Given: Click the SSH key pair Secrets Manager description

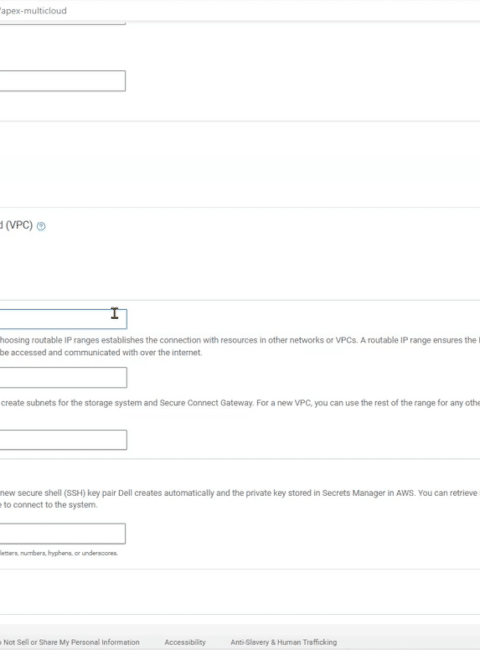Looking at the screenshot, I should pyautogui.click(x=240, y=499).
